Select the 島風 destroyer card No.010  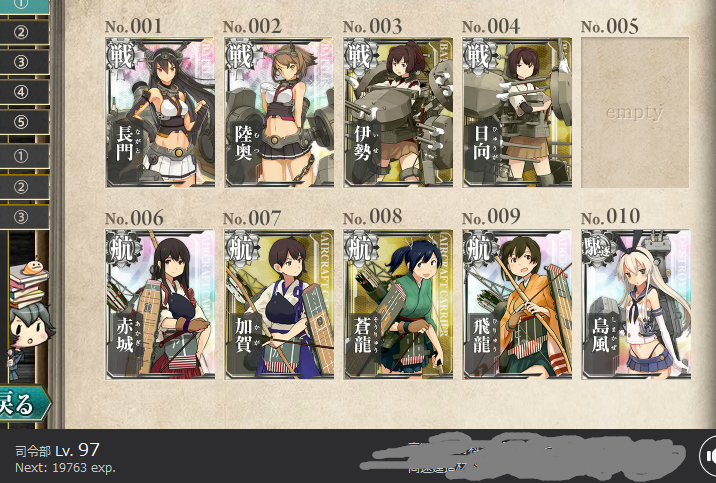pyautogui.click(x=636, y=304)
